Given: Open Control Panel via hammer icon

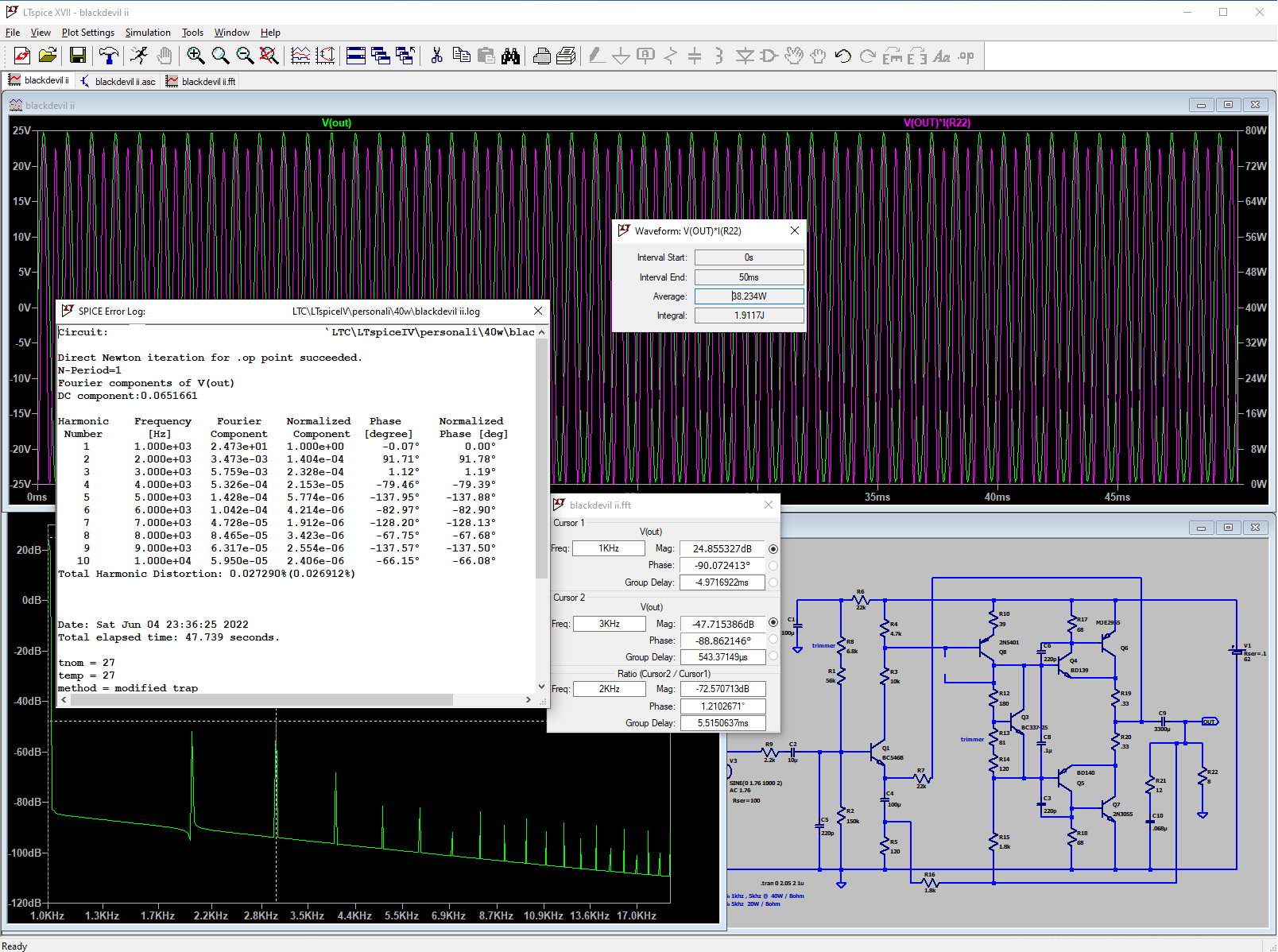Looking at the screenshot, I should (109, 56).
